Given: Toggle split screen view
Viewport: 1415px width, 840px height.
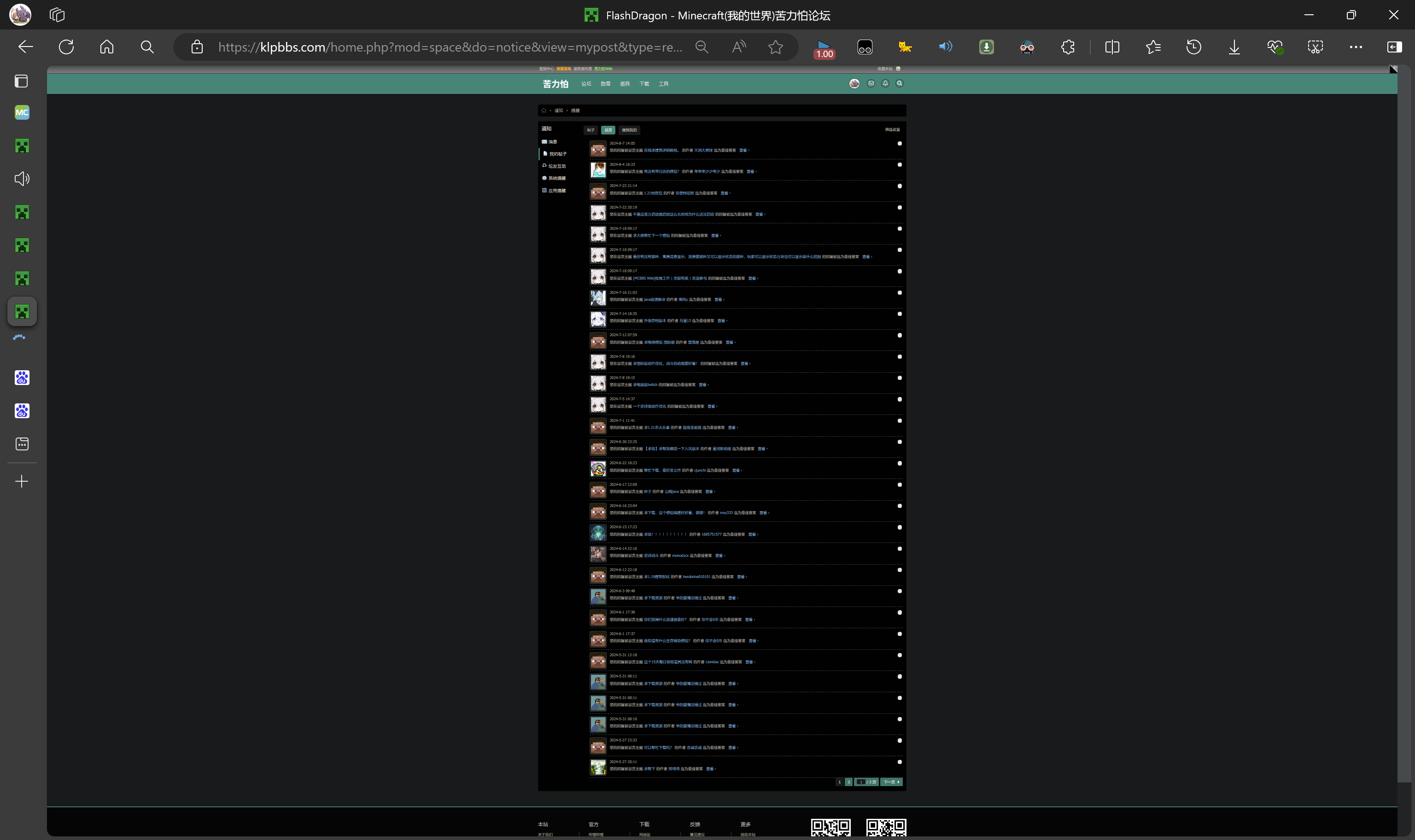Looking at the screenshot, I should click(x=1112, y=47).
